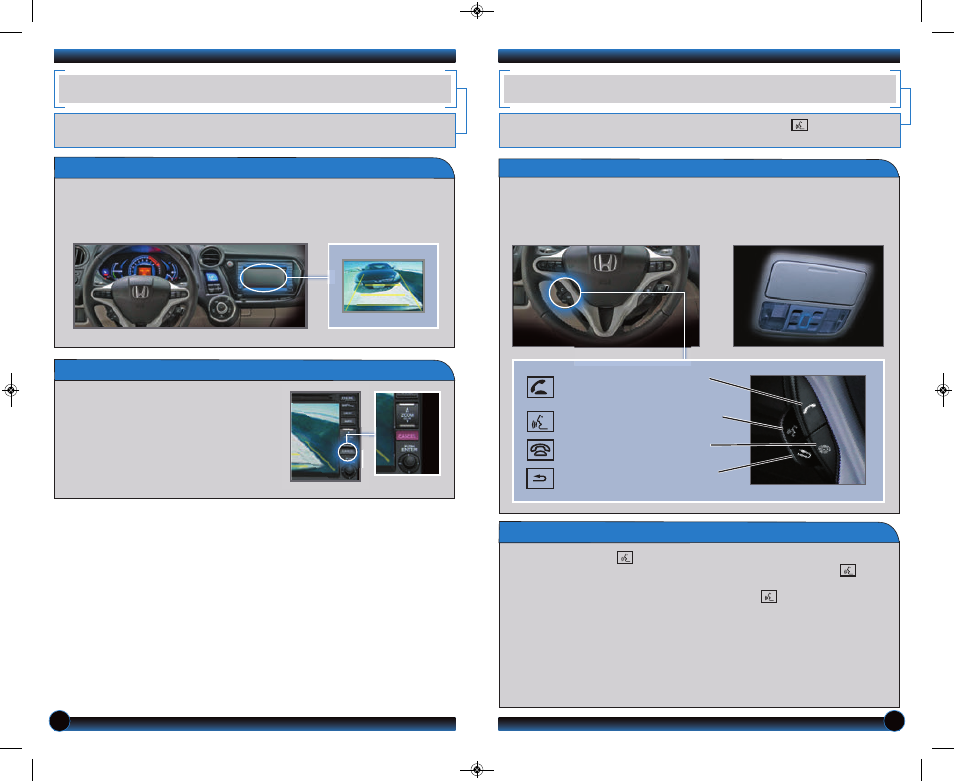954x781 pixels.
Task: Click the lowest talk icon in bottom right panel
Action: click(x=769, y=597)
